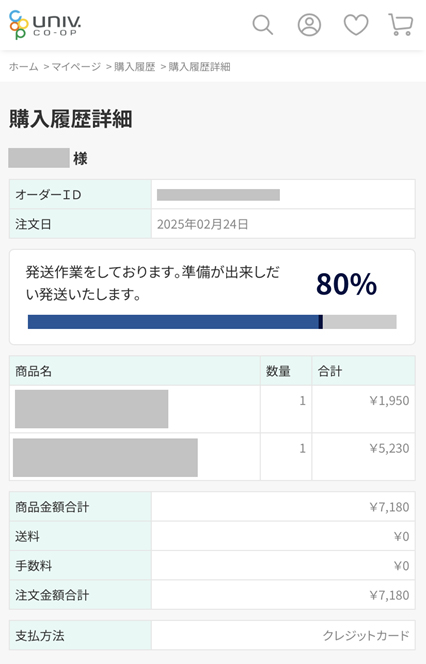The width and height of the screenshot is (426, 664).
Task: Click the 注文金額合計 ¥7,180 row
Action: pos(212,595)
